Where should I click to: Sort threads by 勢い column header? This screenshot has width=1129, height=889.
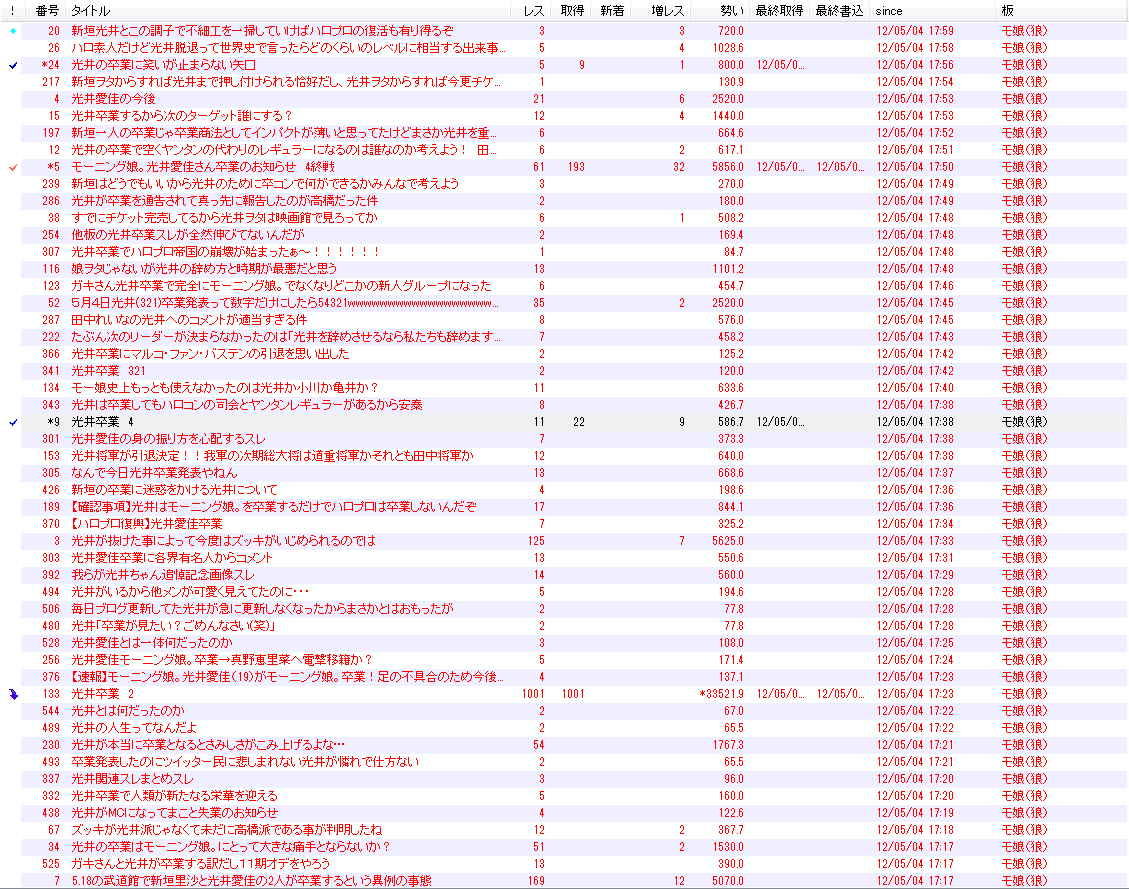pos(721,11)
